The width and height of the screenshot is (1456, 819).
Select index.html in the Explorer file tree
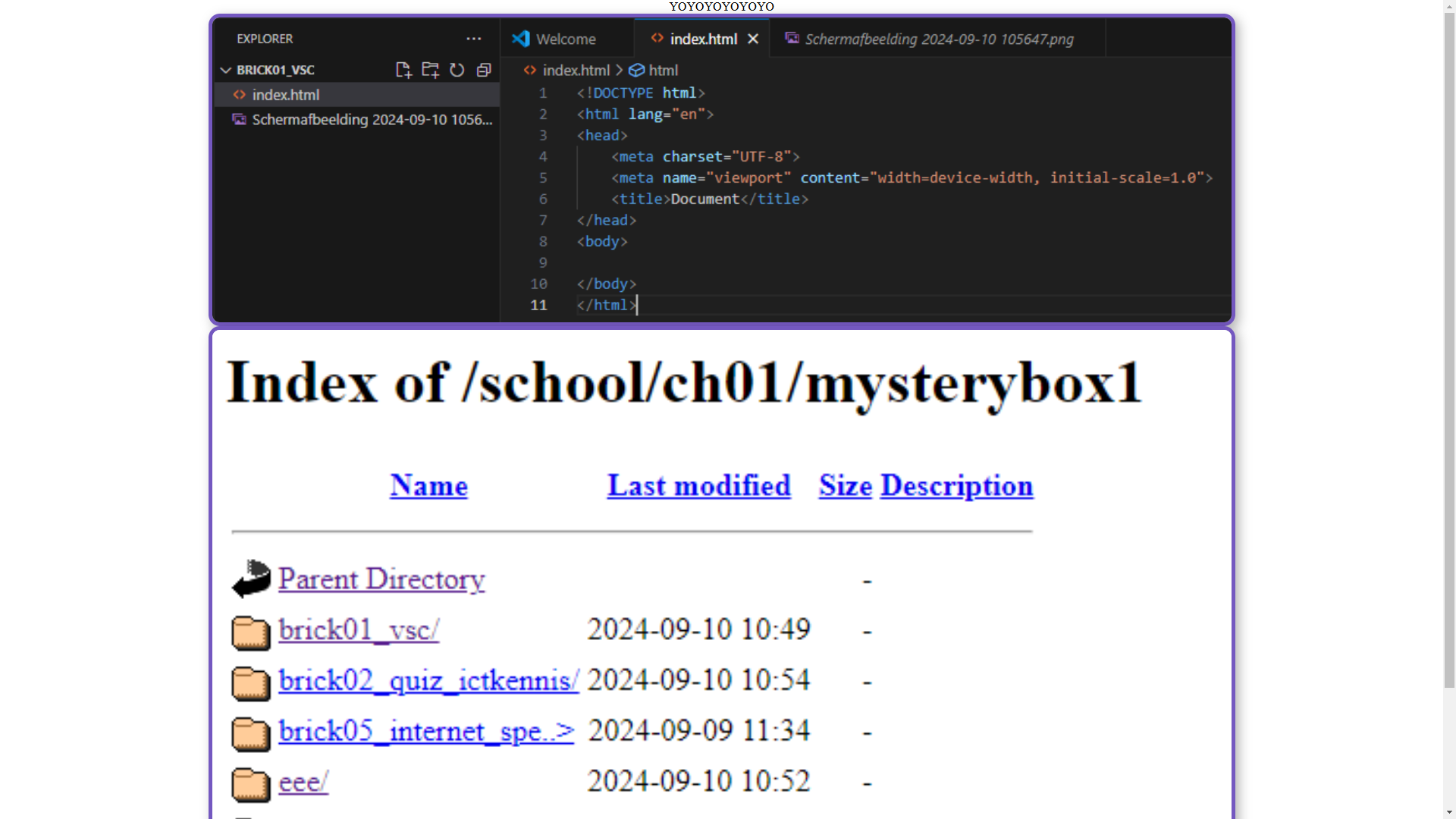286,95
